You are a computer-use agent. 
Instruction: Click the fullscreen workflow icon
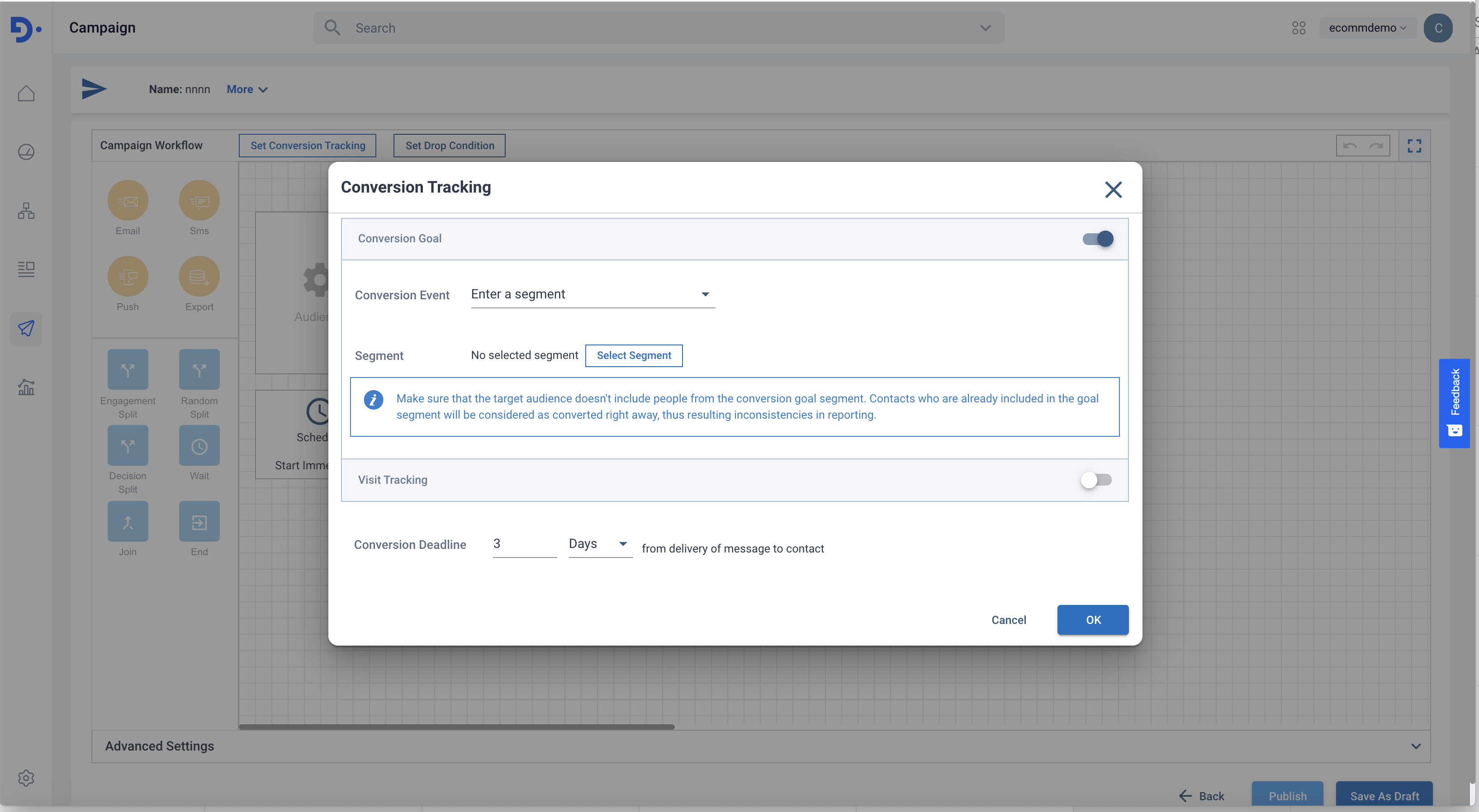click(x=1414, y=146)
